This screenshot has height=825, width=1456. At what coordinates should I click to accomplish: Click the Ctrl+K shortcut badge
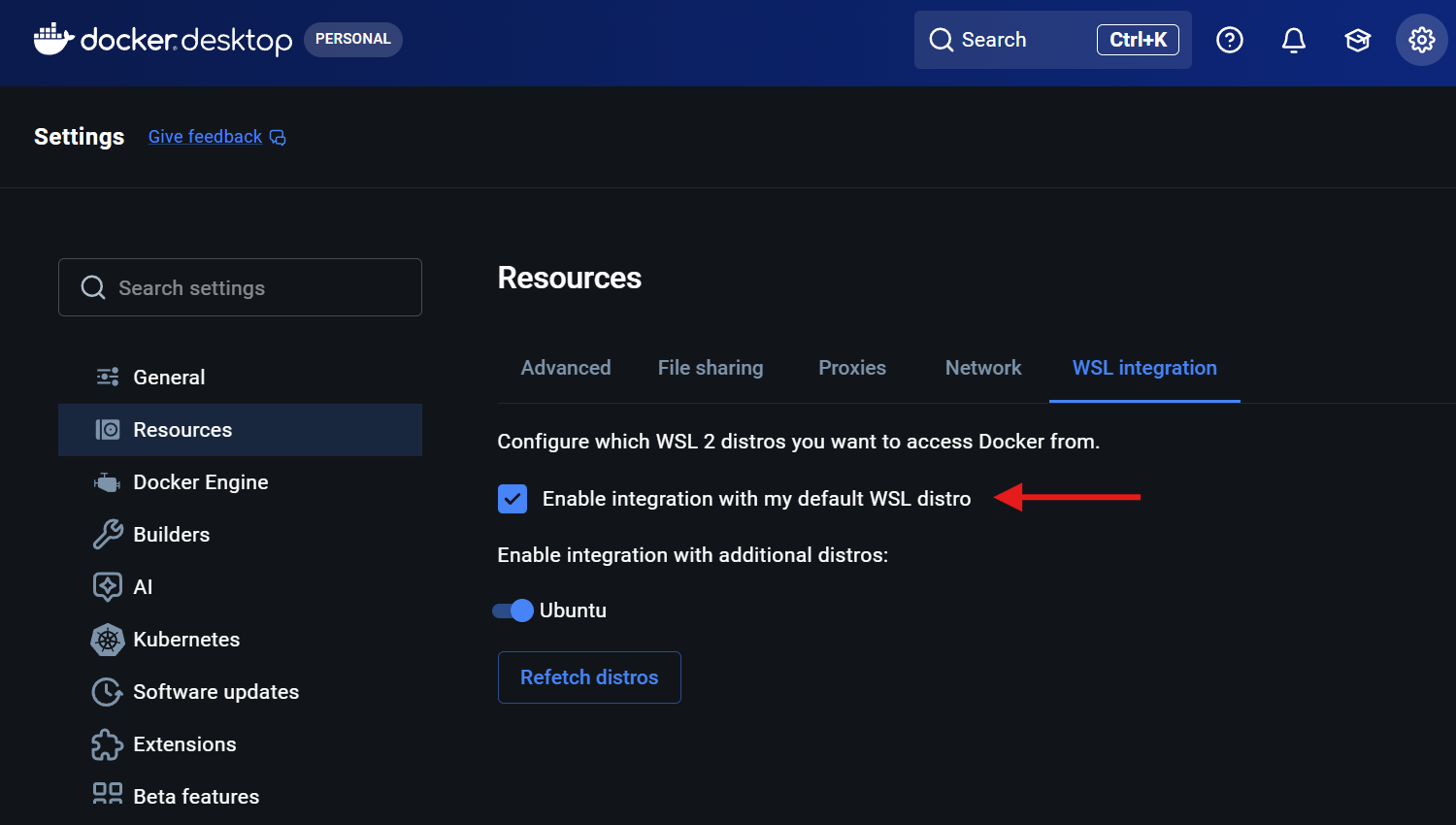pyautogui.click(x=1138, y=40)
